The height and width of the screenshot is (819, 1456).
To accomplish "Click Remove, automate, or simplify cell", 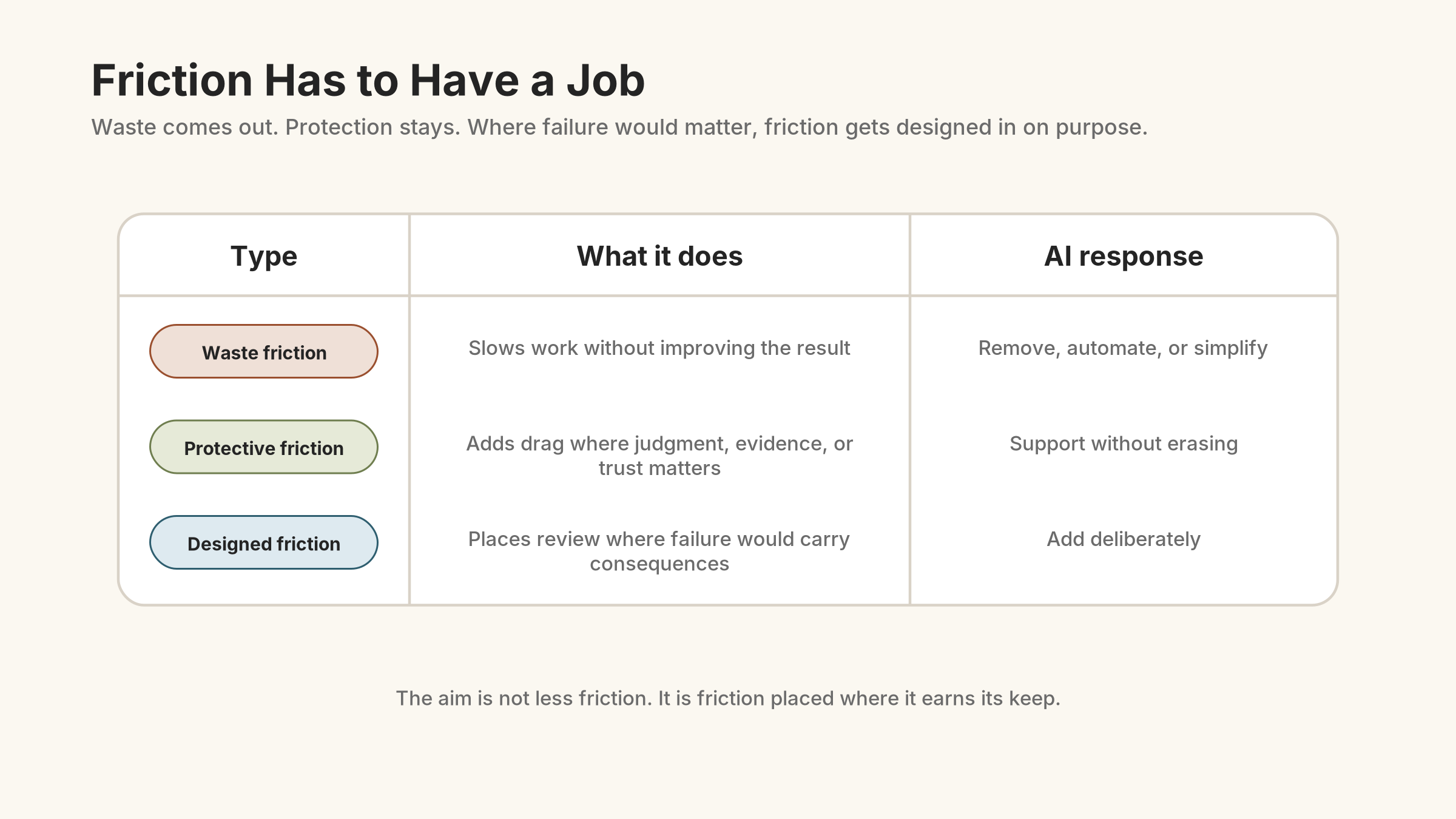I will (x=1124, y=348).
